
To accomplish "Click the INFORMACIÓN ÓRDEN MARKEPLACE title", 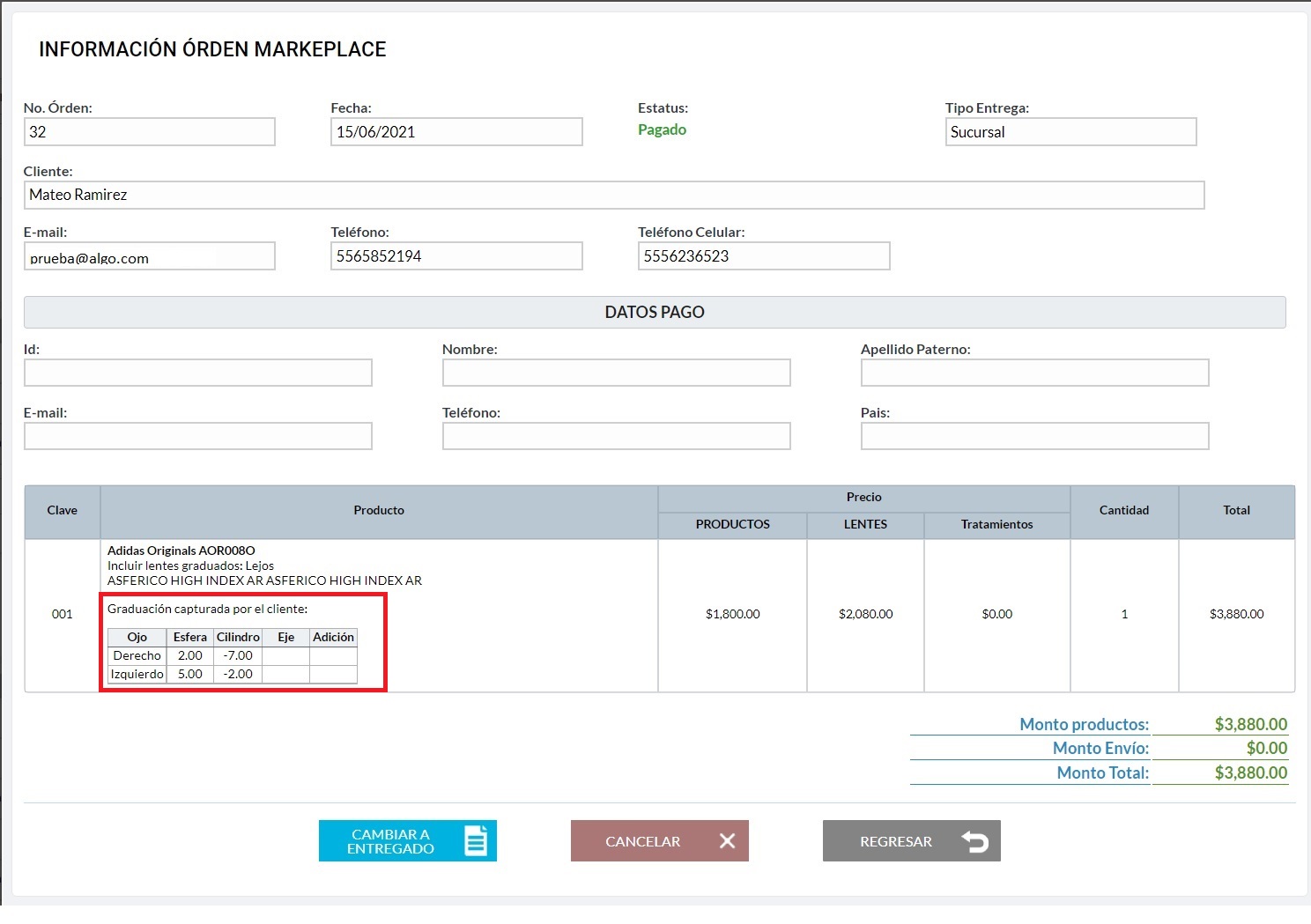I will tap(212, 49).
